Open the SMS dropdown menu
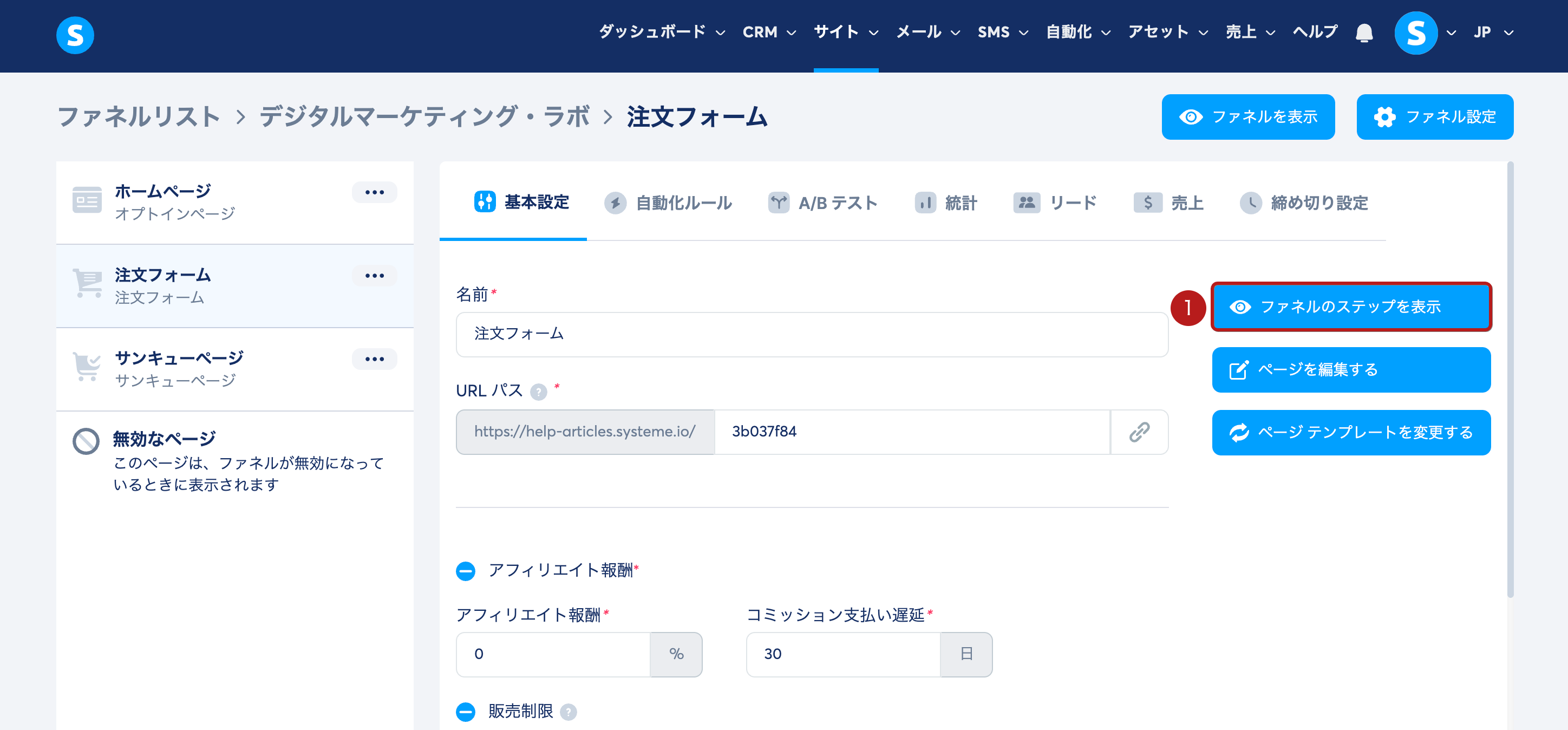Image resolution: width=1568 pixels, height=730 pixels. click(1003, 32)
